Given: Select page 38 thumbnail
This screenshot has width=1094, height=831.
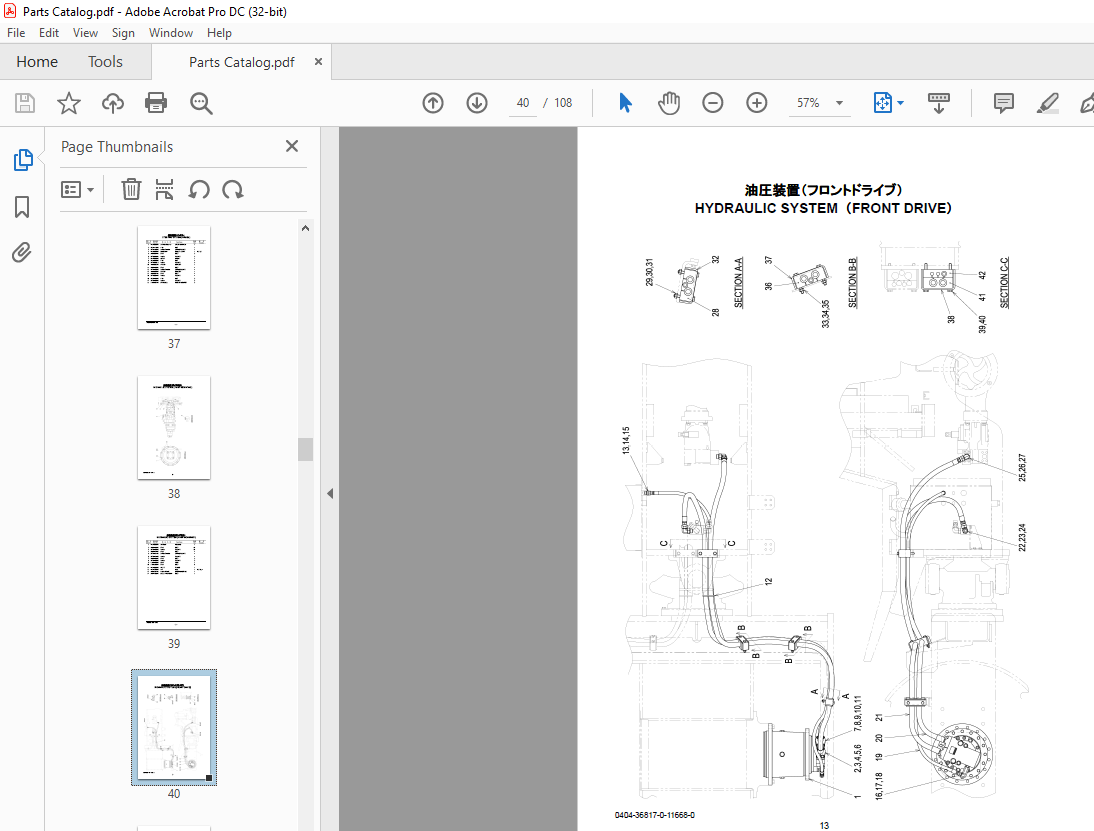Looking at the screenshot, I should pos(174,427).
